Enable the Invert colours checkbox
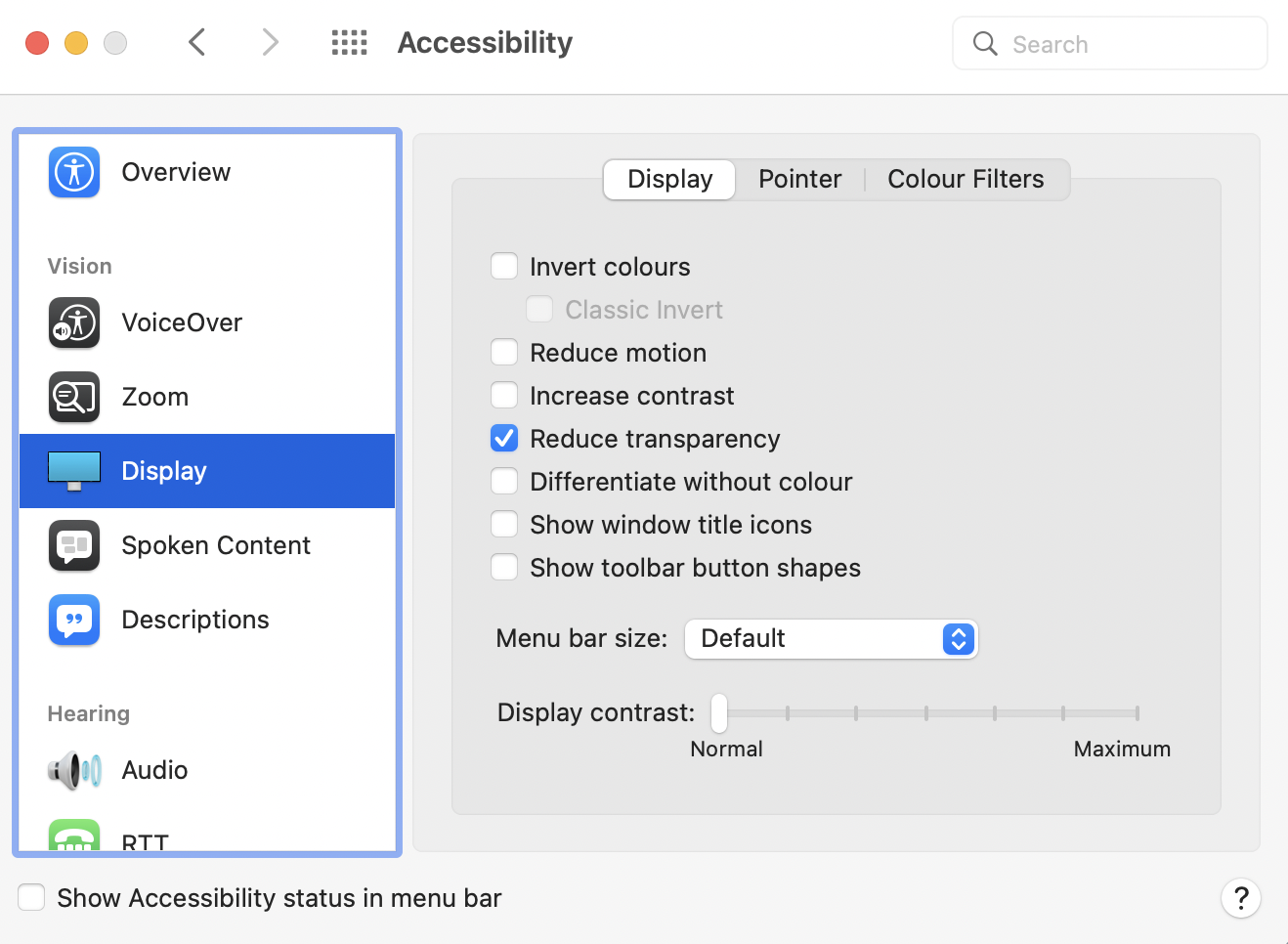 tap(504, 267)
